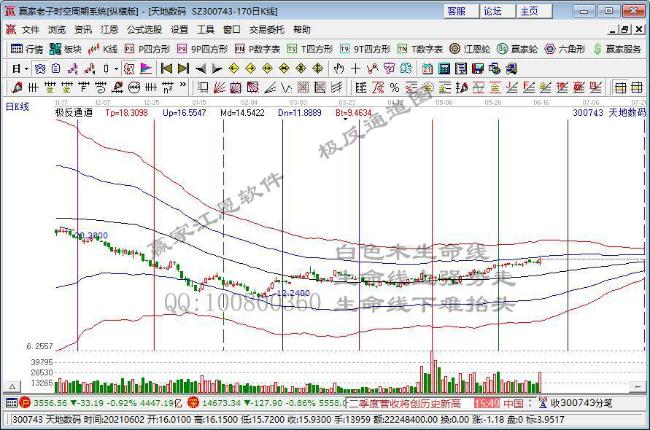Screen dimensions: 650x430
Task: Open the P四方形 tool
Action: pyautogui.click(x=147, y=49)
